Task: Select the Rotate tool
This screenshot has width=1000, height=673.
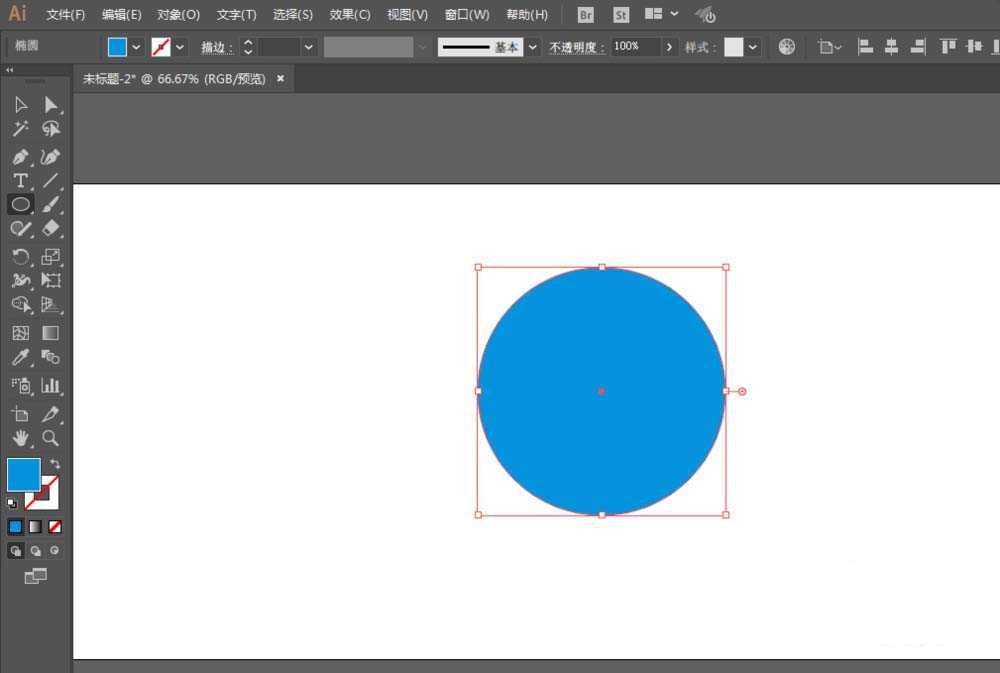Action: [20, 257]
